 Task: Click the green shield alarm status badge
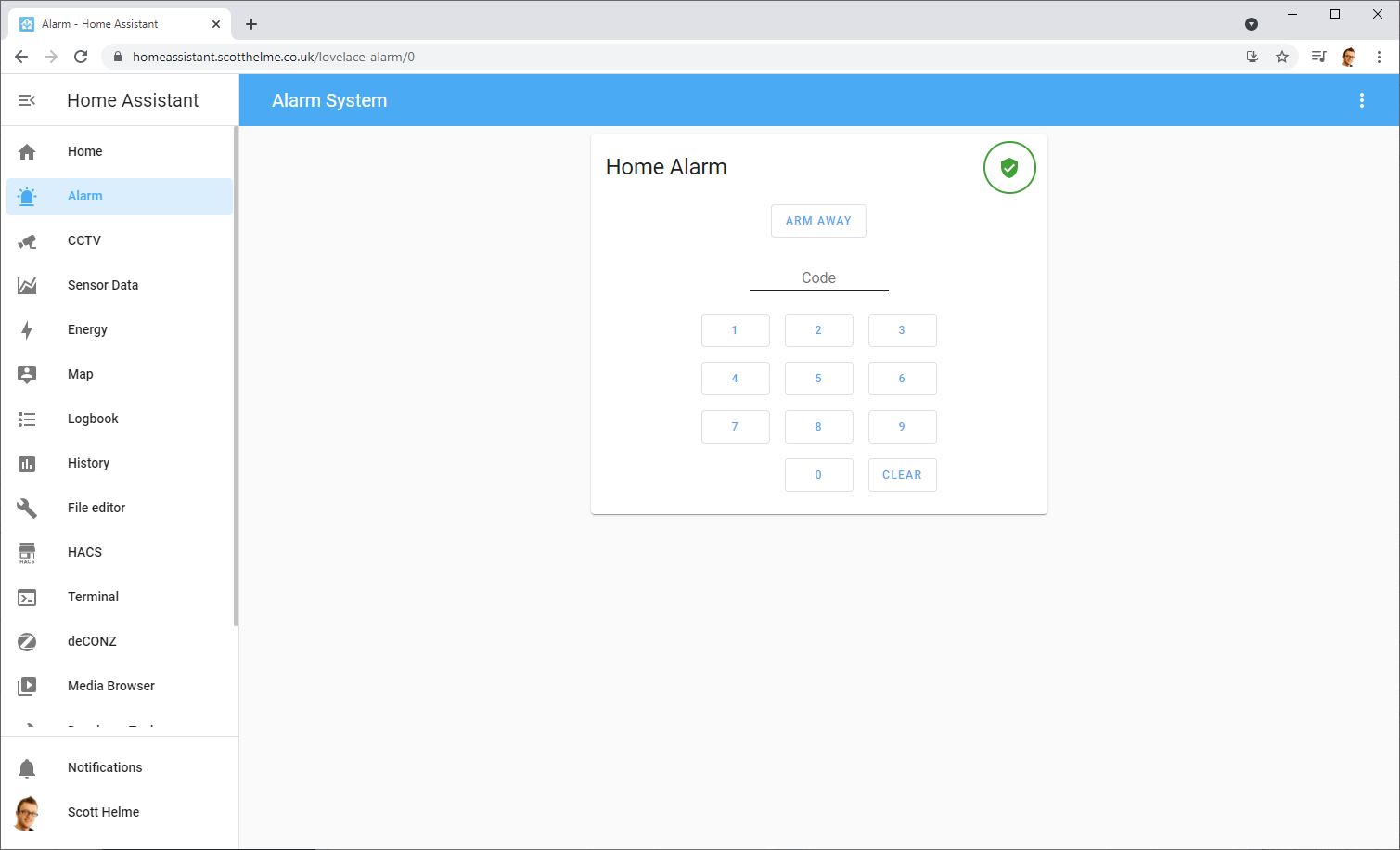(x=1009, y=168)
